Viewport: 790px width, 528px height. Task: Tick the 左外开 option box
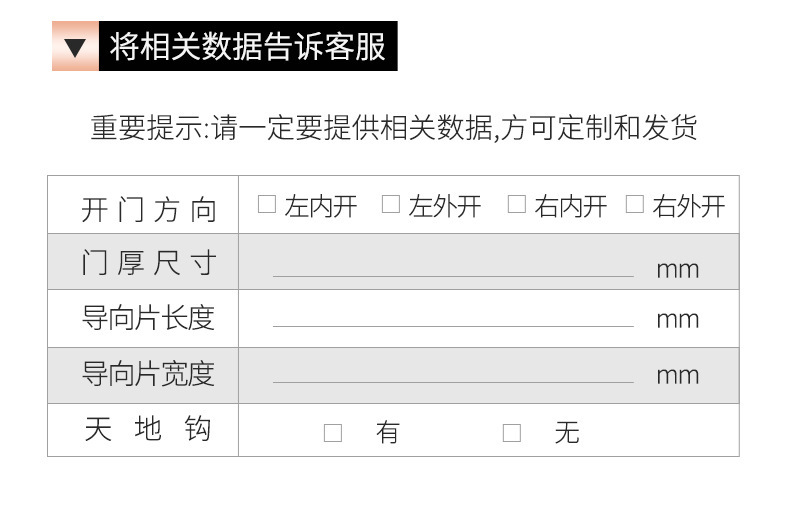point(391,204)
